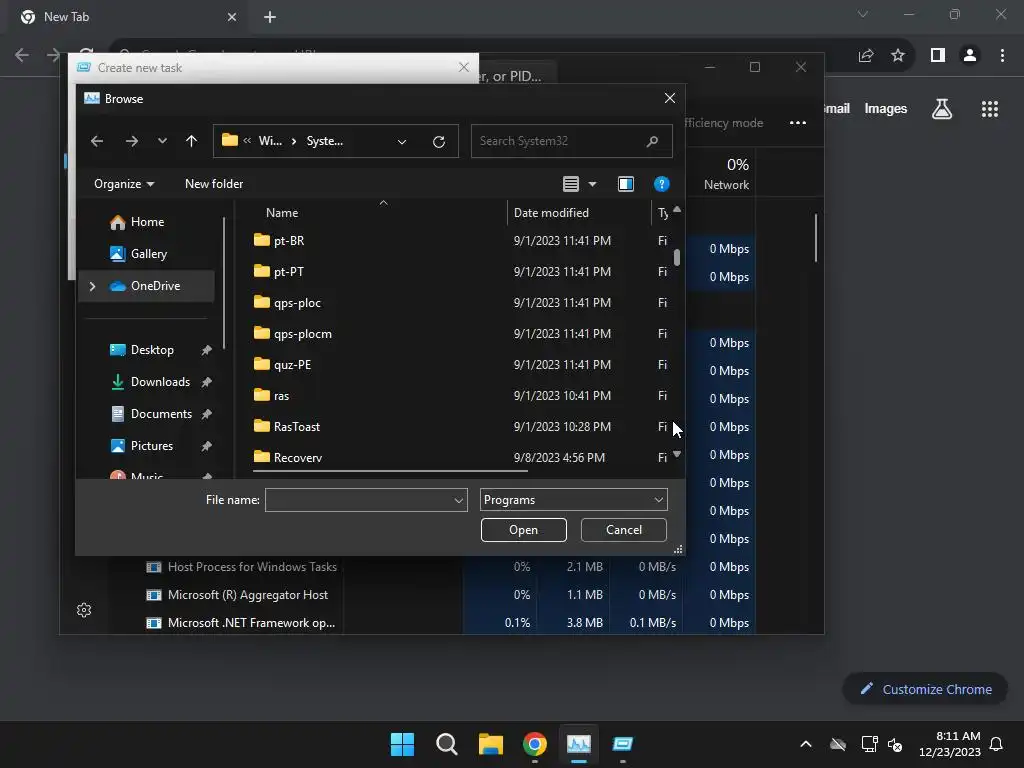1024x768 pixels.
Task: Click the search magnifier in Browse dialog
Action: point(652,141)
